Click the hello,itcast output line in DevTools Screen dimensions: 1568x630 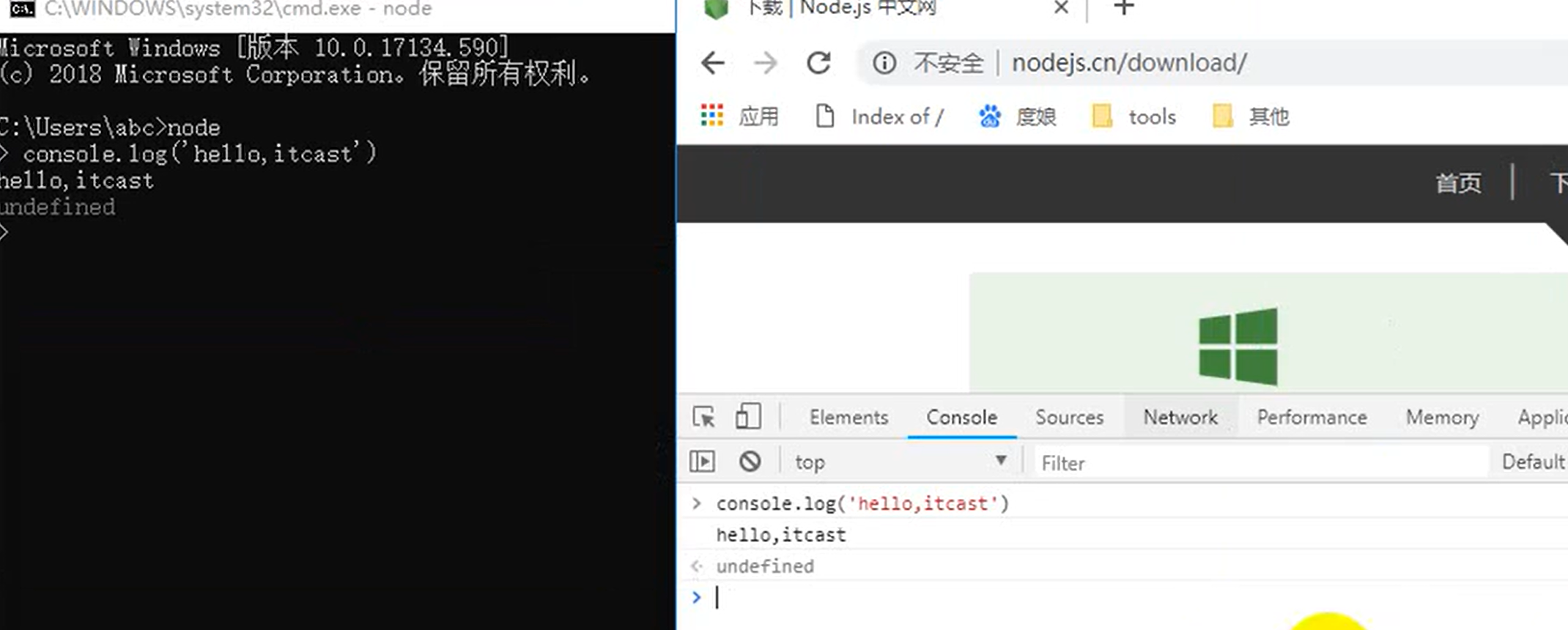(x=781, y=535)
